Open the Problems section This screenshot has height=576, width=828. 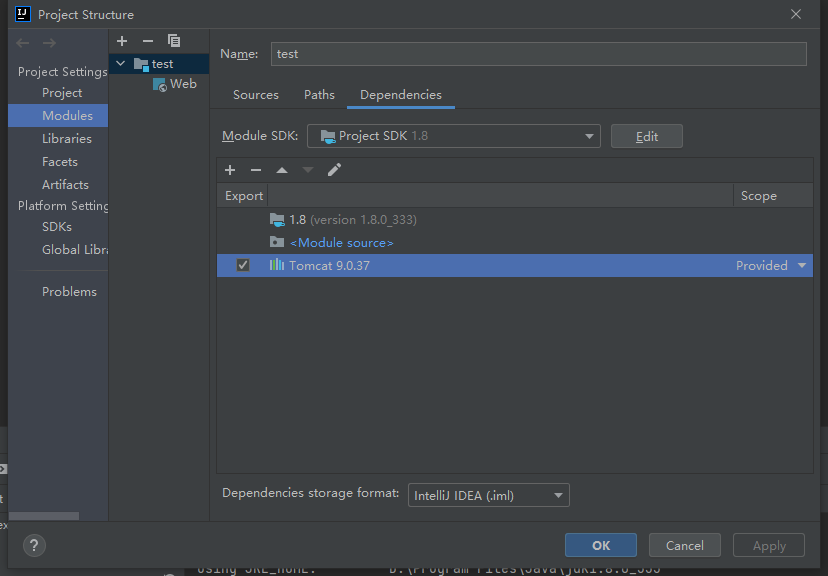click(69, 292)
